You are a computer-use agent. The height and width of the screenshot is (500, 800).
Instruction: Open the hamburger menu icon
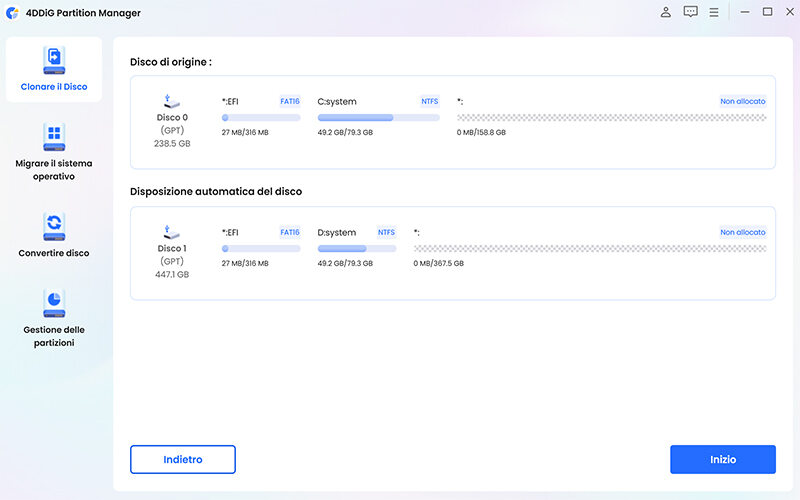pos(714,12)
